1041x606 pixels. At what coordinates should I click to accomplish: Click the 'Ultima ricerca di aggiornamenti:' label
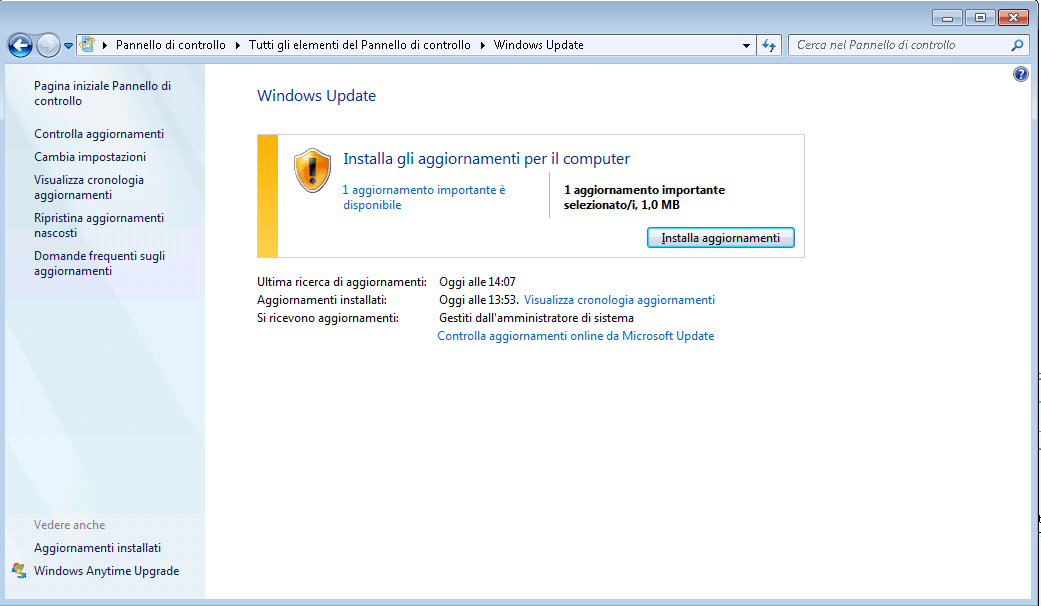point(342,282)
